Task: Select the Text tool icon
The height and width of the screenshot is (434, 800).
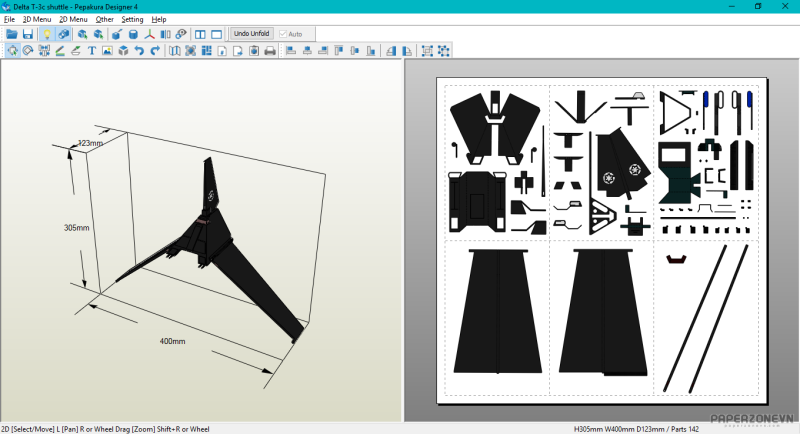Action: pyautogui.click(x=92, y=51)
